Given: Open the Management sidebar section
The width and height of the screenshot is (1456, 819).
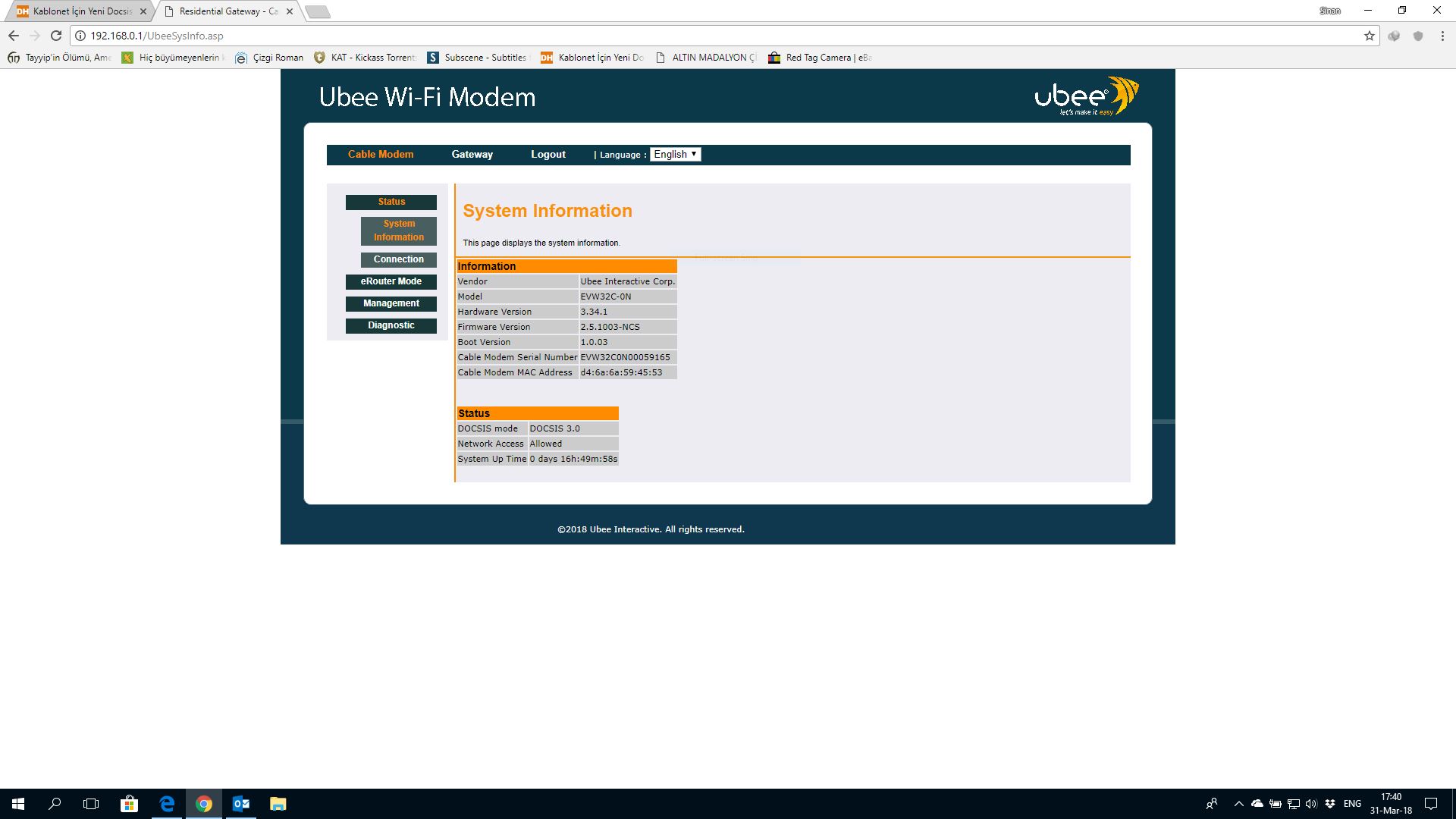Looking at the screenshot, I should click(391, 303).
